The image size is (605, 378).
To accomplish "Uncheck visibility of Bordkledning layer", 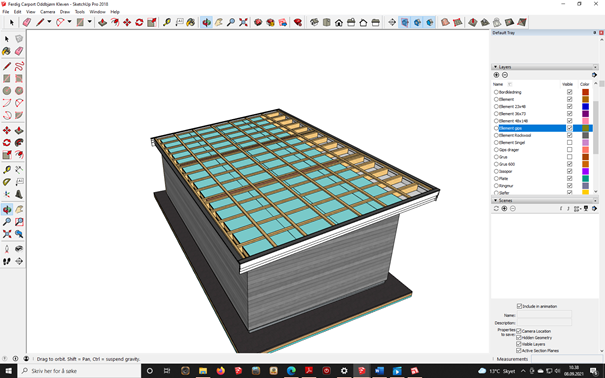I will click(x=570, y=92).
